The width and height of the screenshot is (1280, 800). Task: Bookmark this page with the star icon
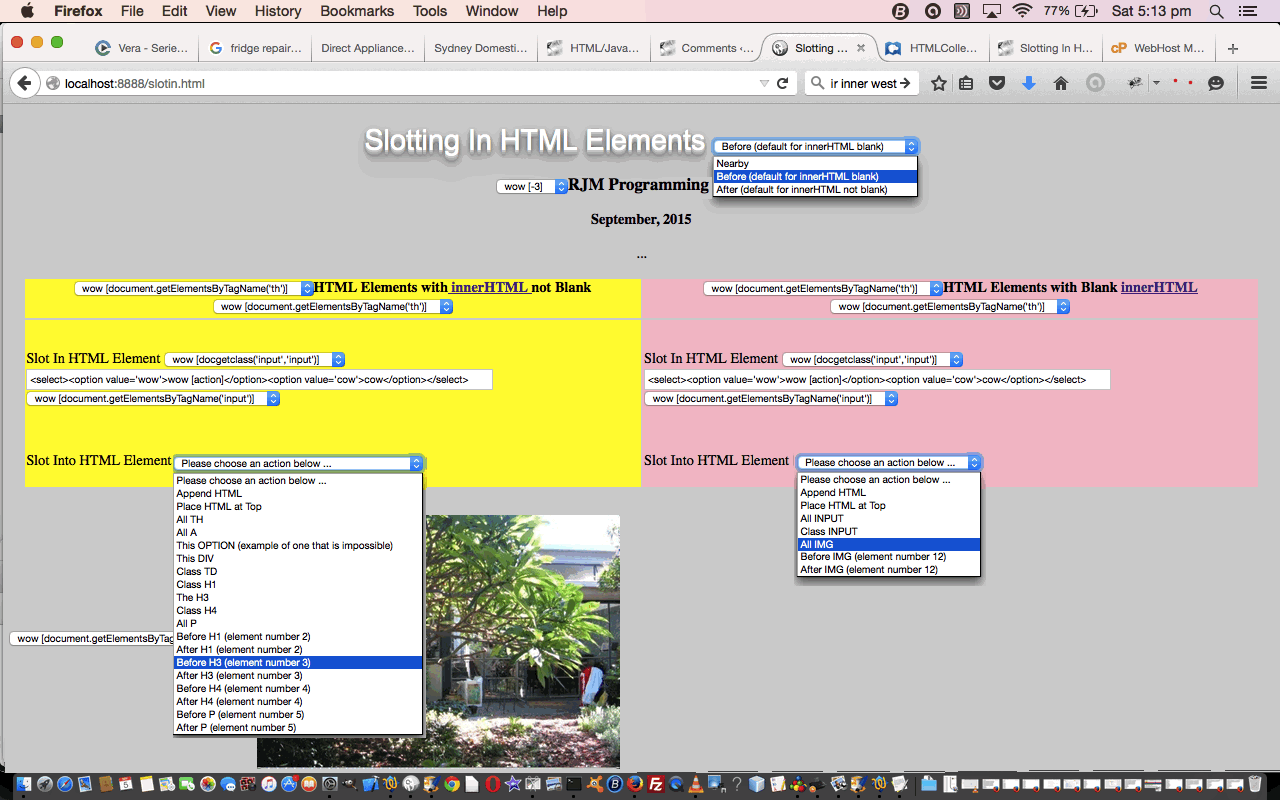(938, 84)
